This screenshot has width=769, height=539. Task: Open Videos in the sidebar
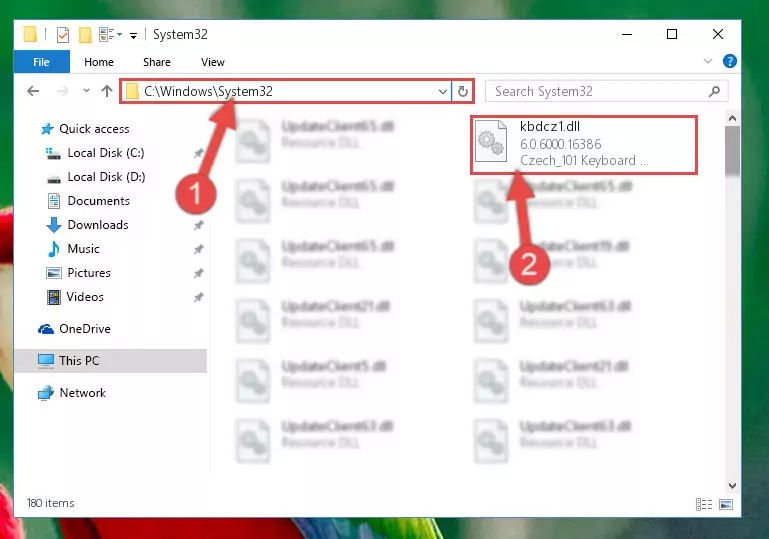tap(85, 297)
